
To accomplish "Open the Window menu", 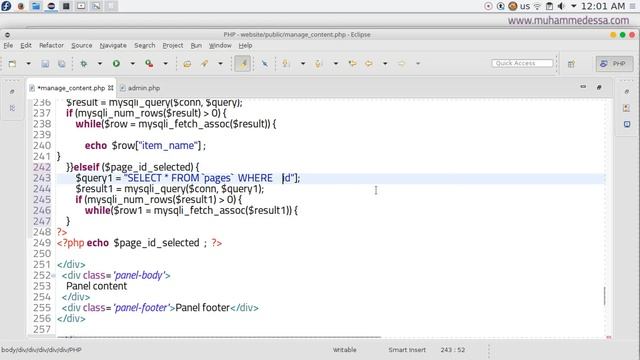I will tap(220, 45).
